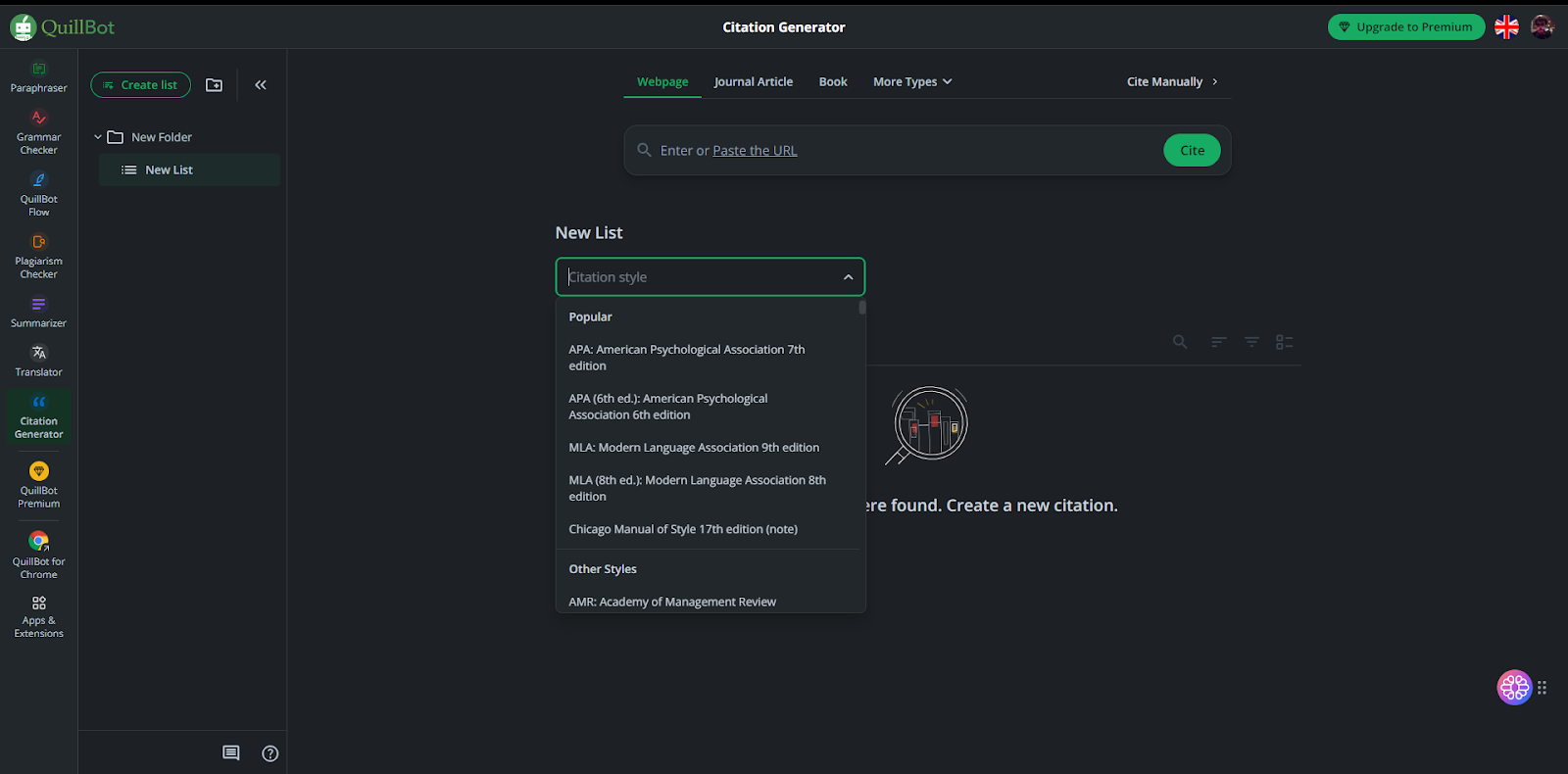This screenshot has height=774, width=1568.
Task: Choose MLA 9th edition citation style
Action: (708, 448)
